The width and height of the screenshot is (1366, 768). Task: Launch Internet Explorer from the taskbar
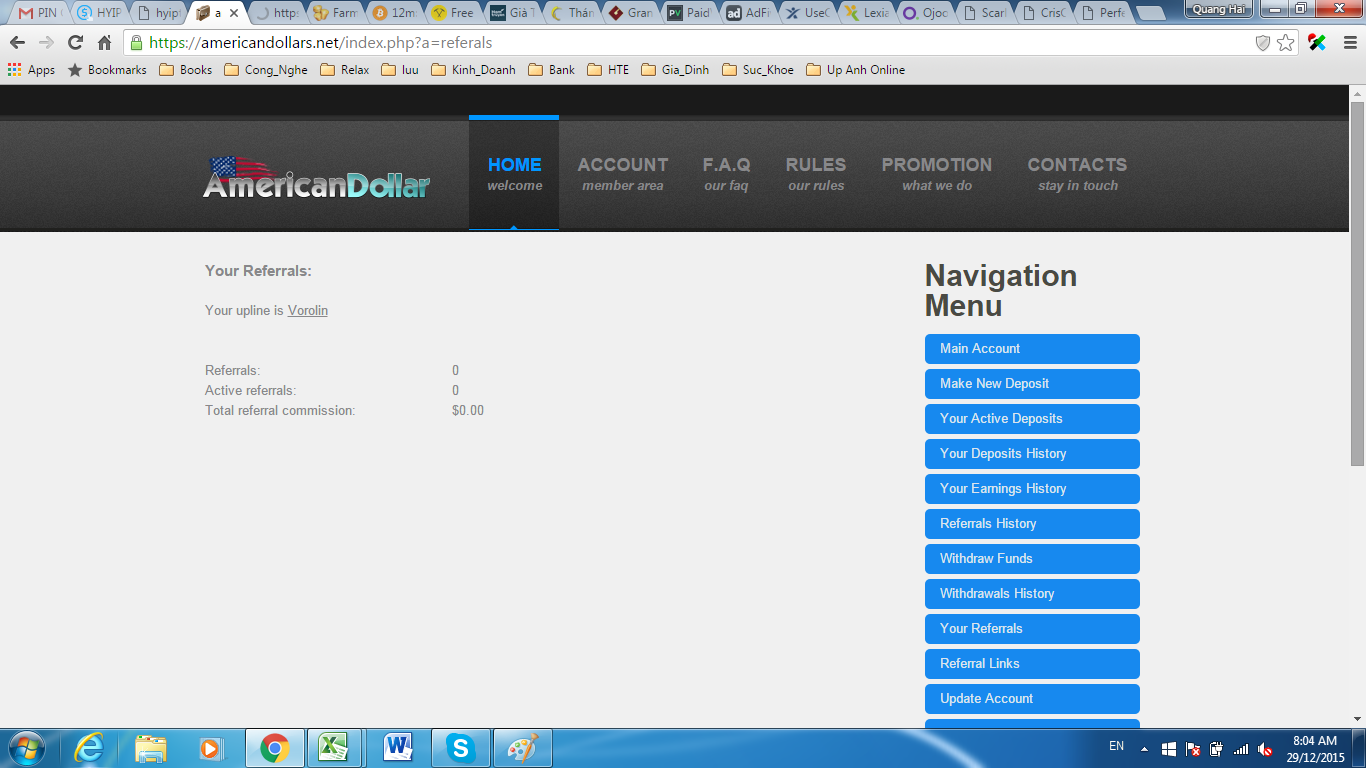coord(89,748)
